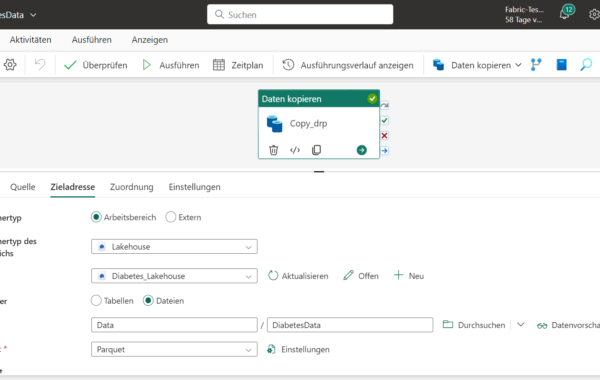Click the Daten kopieren toolbar button
Screen dimensions: 600x380
tap(472, 65)
